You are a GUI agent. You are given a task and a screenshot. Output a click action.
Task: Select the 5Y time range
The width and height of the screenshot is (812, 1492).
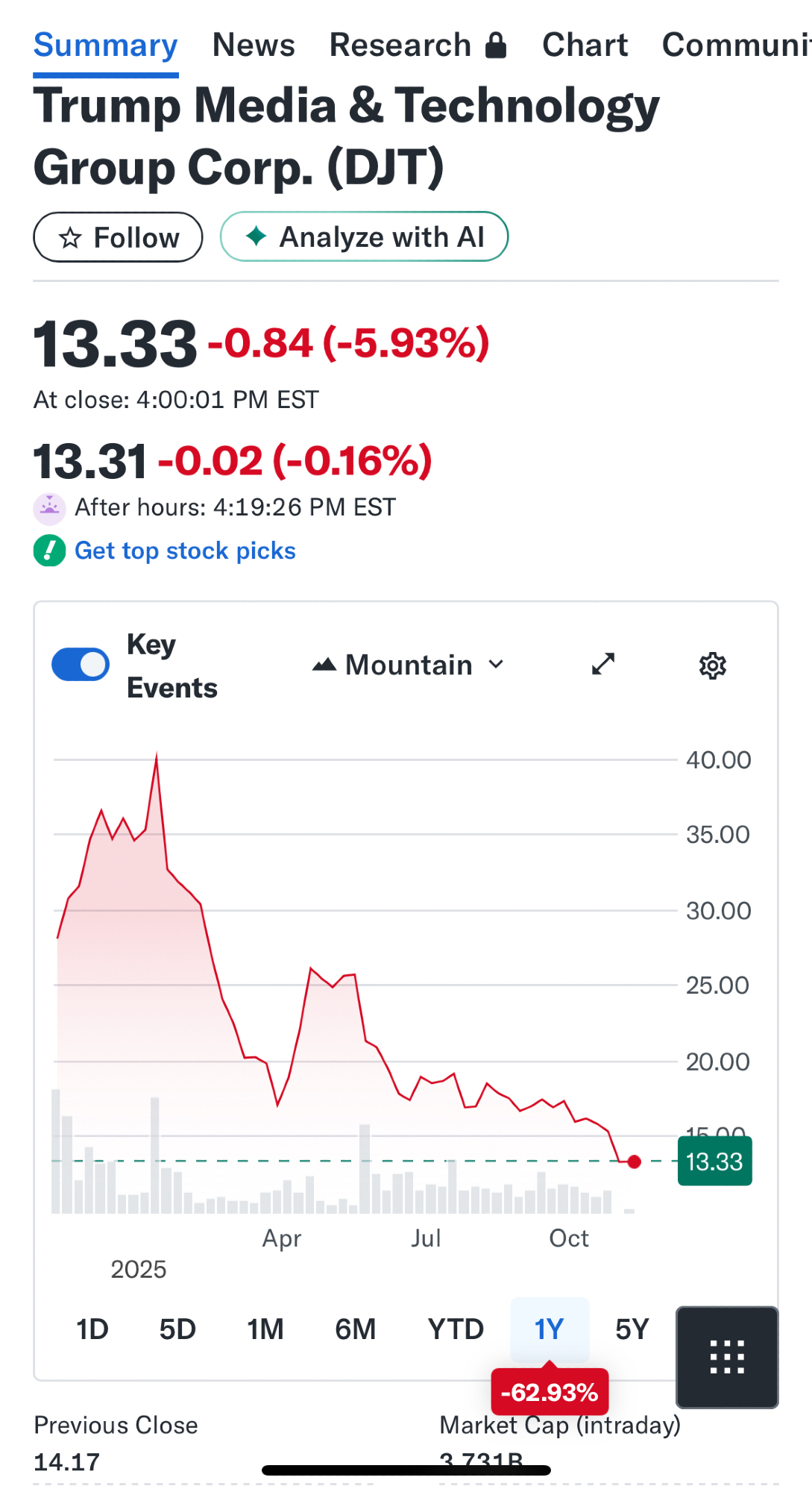pos(632,1329)
